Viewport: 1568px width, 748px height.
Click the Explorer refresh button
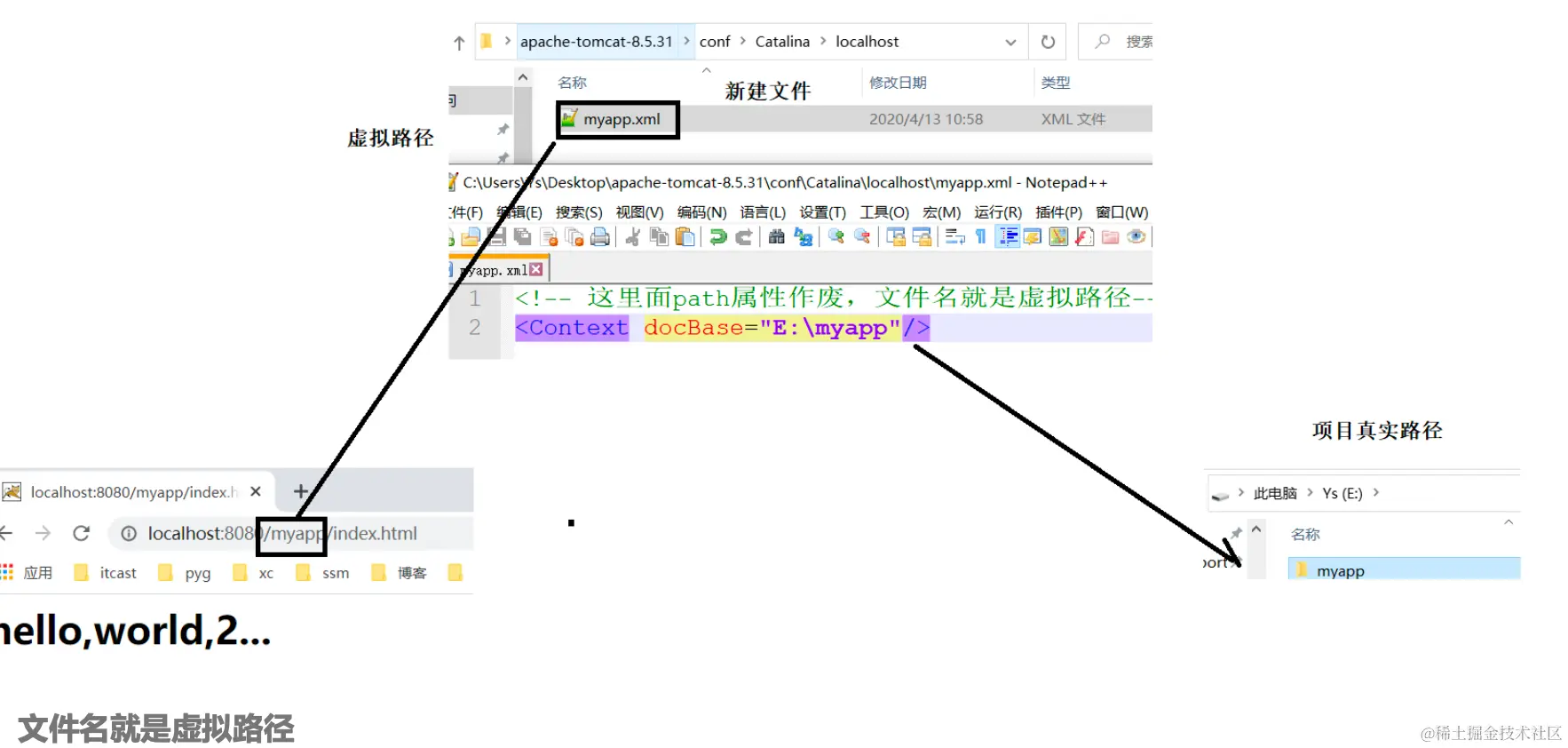pyautogui.click(x=1048, y=42)
